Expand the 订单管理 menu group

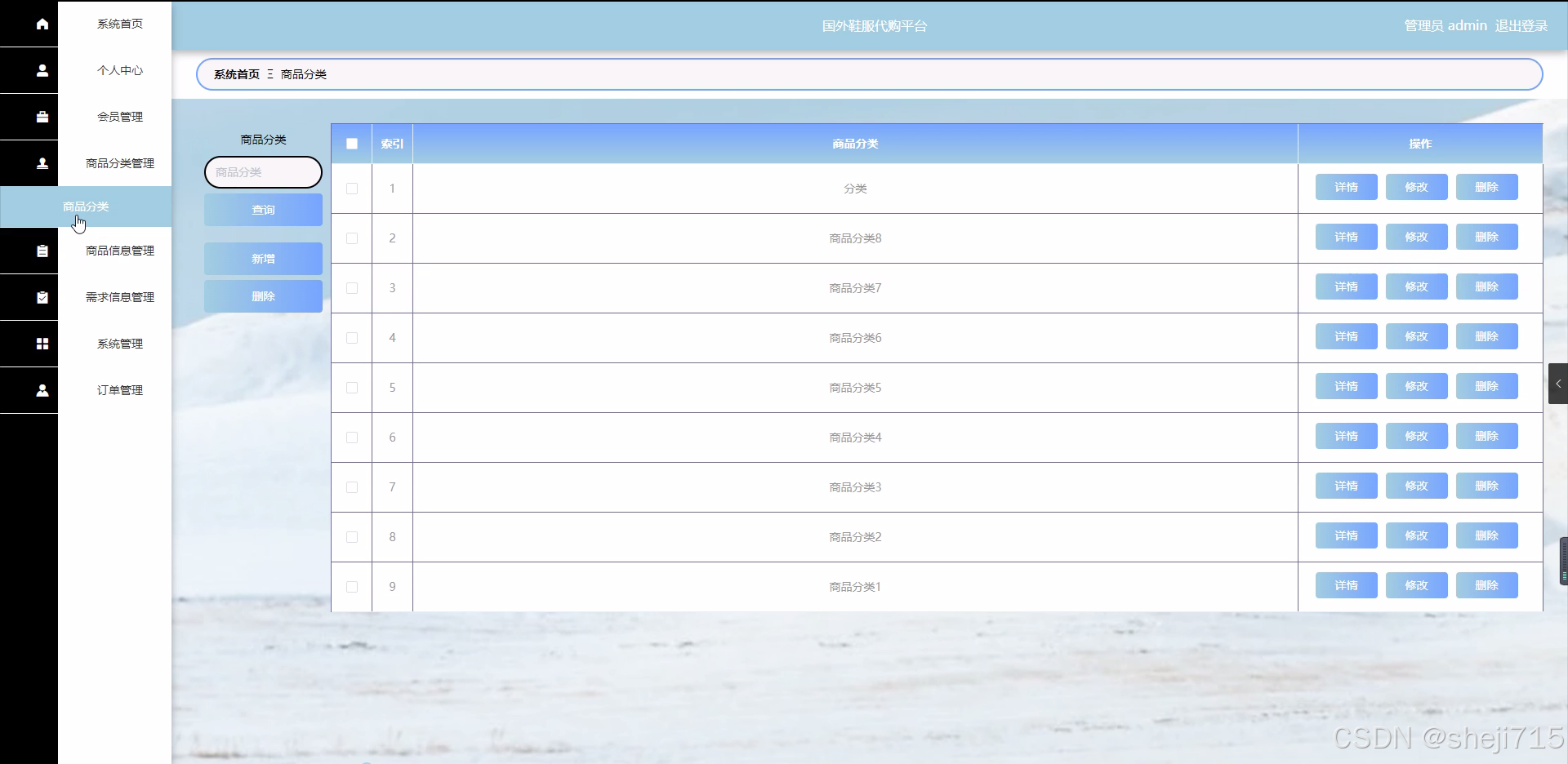click(x=120, y=390)
